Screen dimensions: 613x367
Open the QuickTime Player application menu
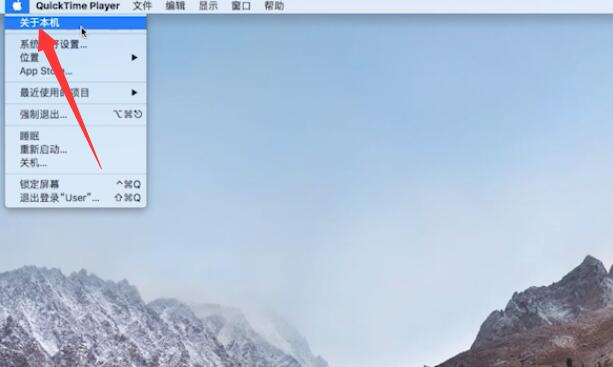(x=78, y=6)
